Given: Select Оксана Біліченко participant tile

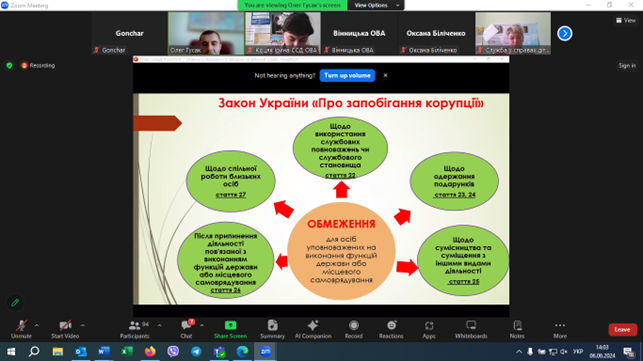Looking at the screenshot, I should point(436,33).
